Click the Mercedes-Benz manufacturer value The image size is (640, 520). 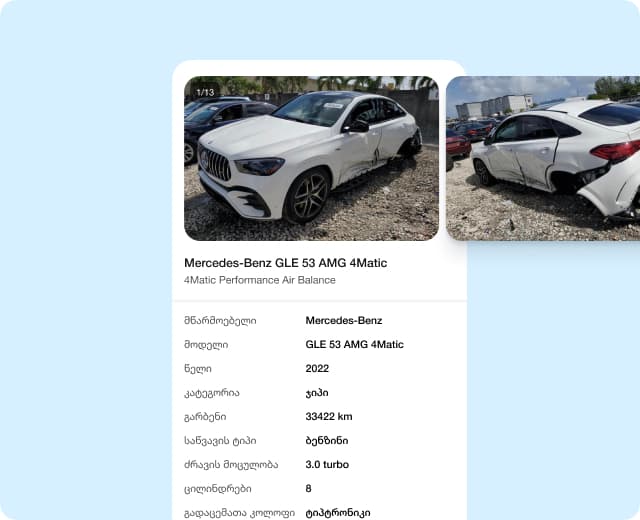[344, 321]
